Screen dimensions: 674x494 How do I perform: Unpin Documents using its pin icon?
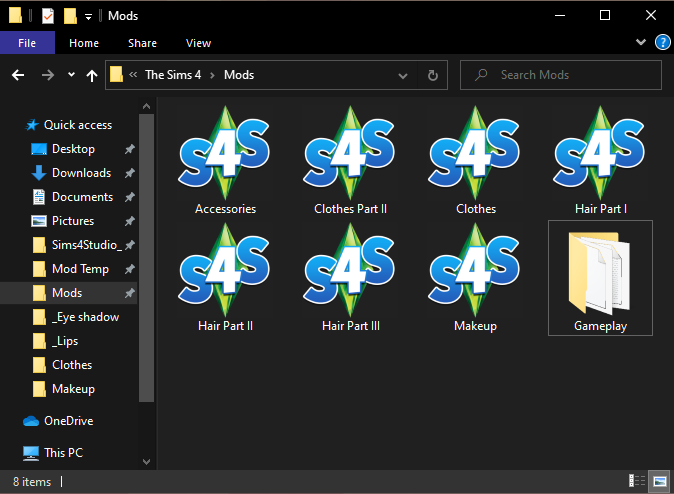click(x=129, y=197)
